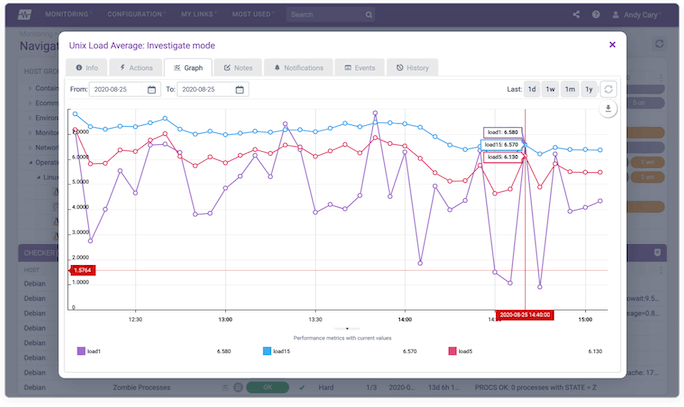This screenshot has width=684, height=407.
Task: Close the Investigate mode dialog
Action: pos(612,45)
